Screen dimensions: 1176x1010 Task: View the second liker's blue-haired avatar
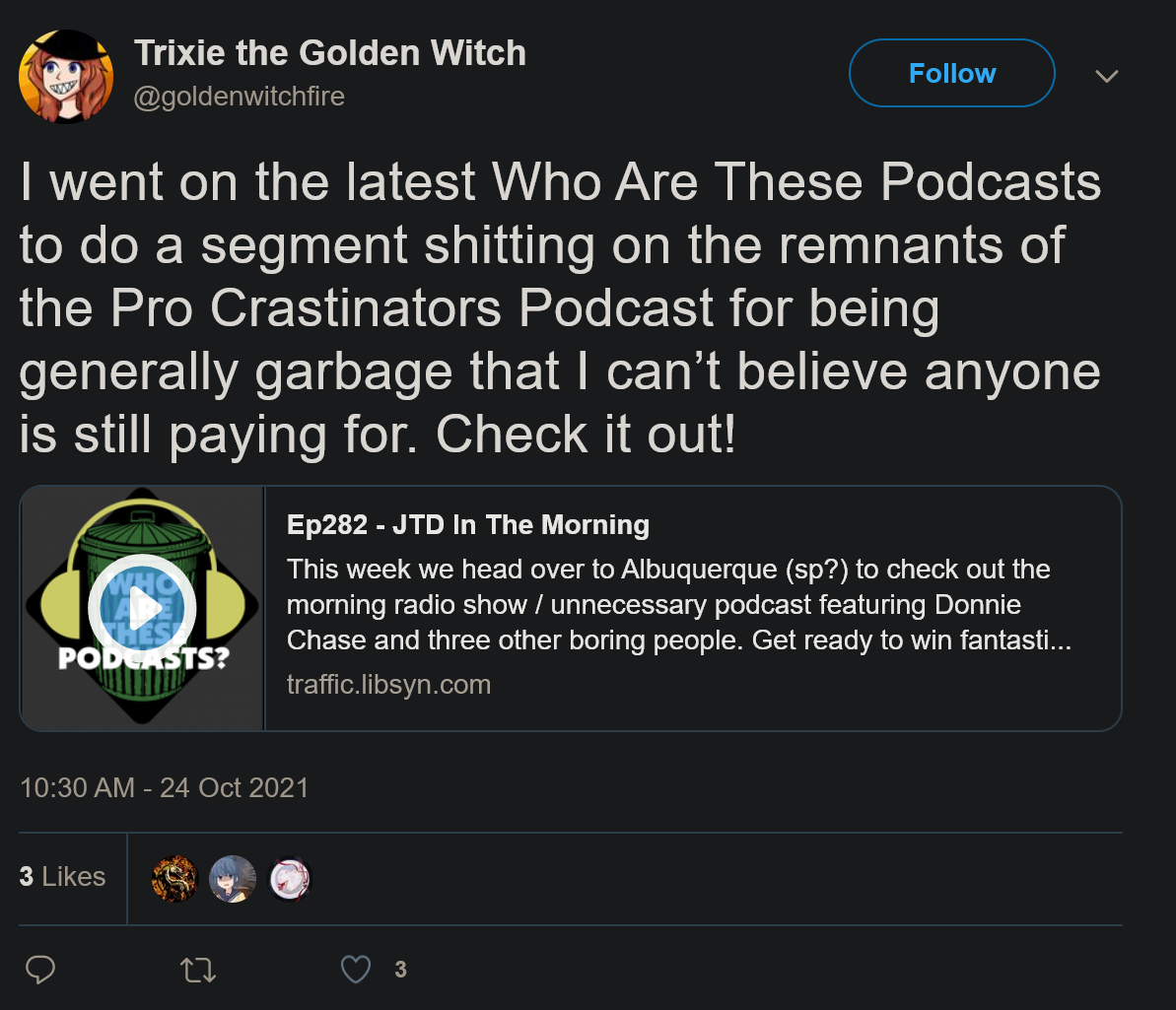pos(233,879)
